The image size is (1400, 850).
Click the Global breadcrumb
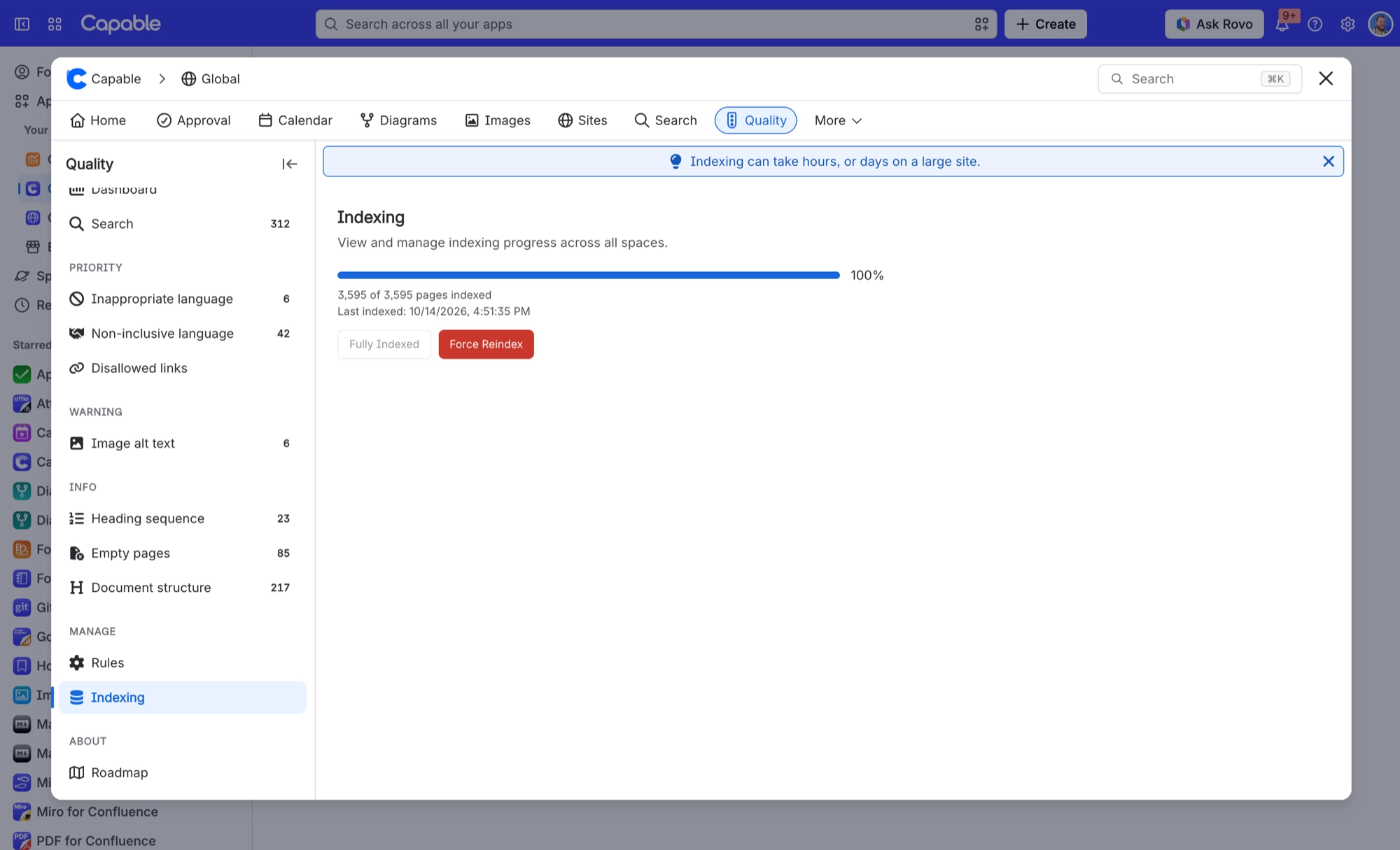211,79
